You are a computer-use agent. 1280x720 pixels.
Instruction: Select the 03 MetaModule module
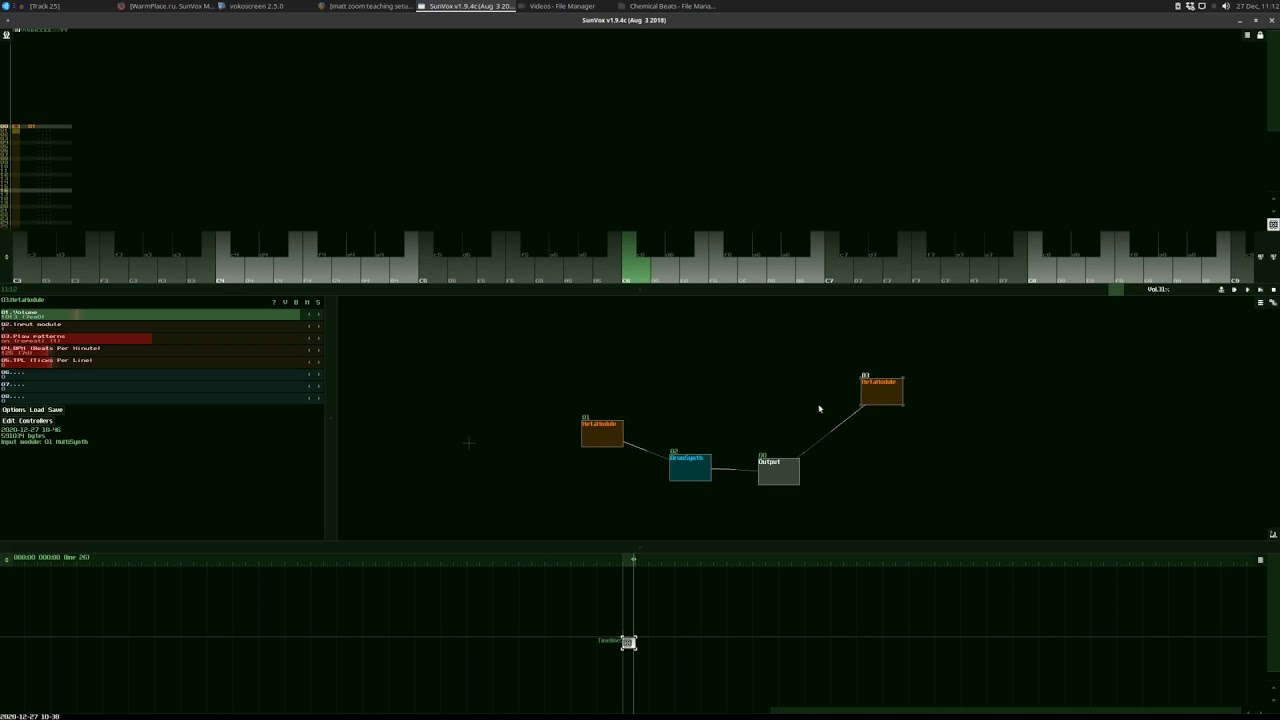click(882, 391)
